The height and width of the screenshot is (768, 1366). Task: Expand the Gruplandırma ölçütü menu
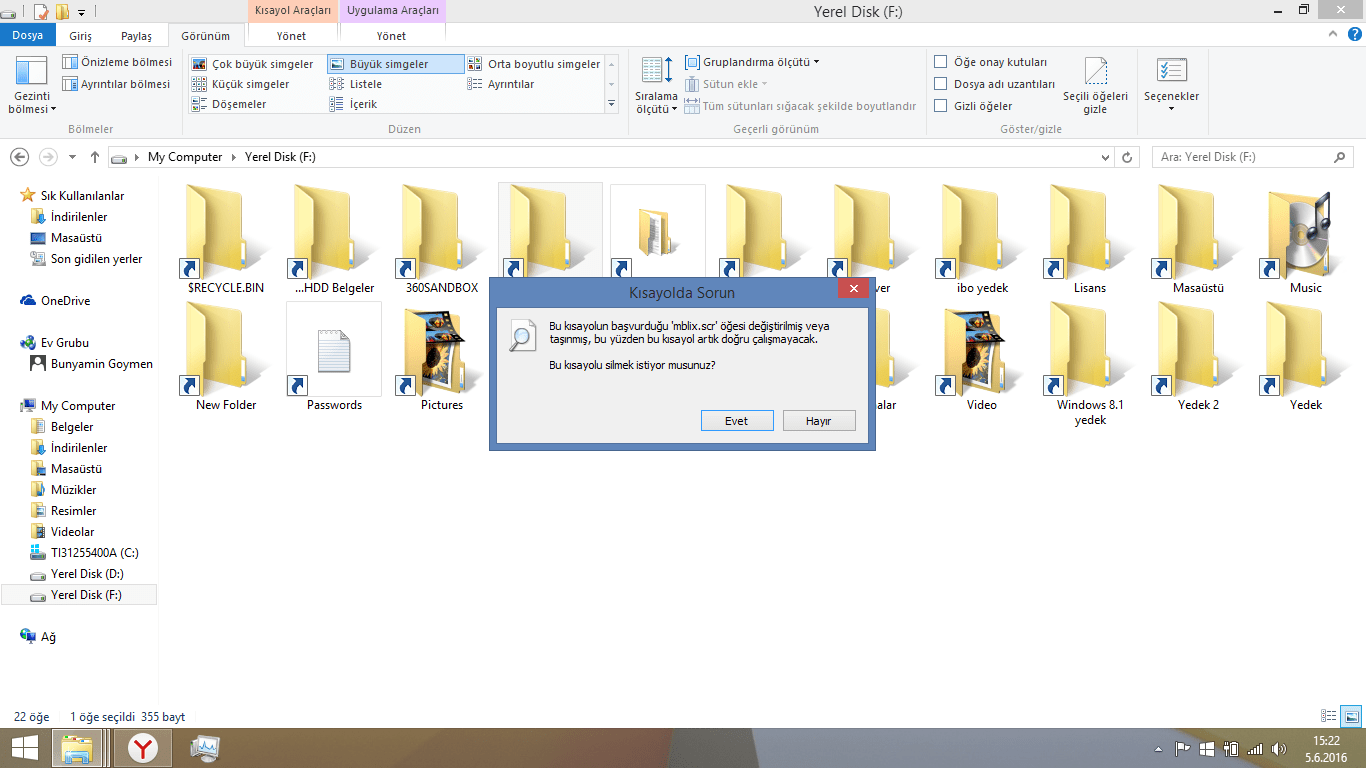[x=752, y=62]
